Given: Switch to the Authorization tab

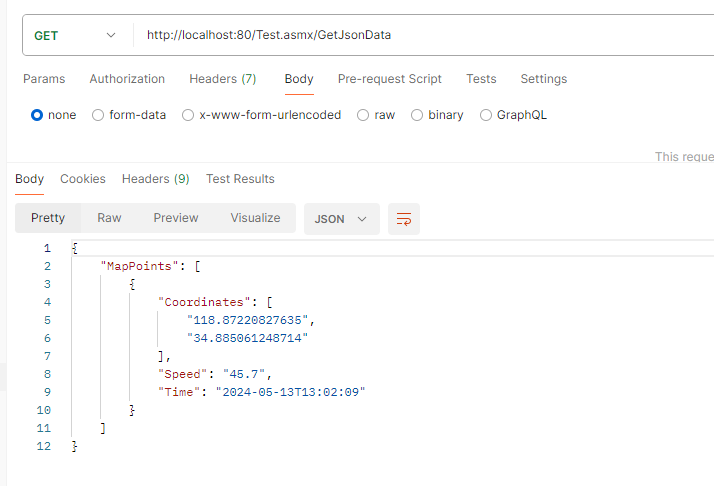Looking at the screenshot, I should 127,79.
